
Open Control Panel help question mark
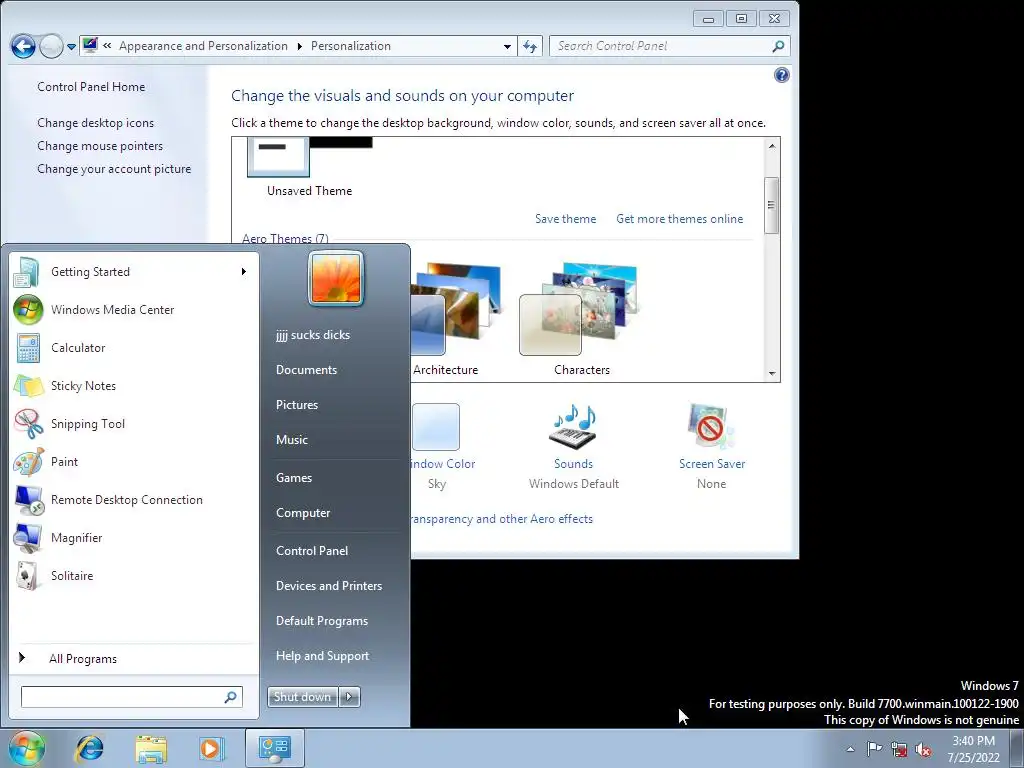tap(782, 75)
